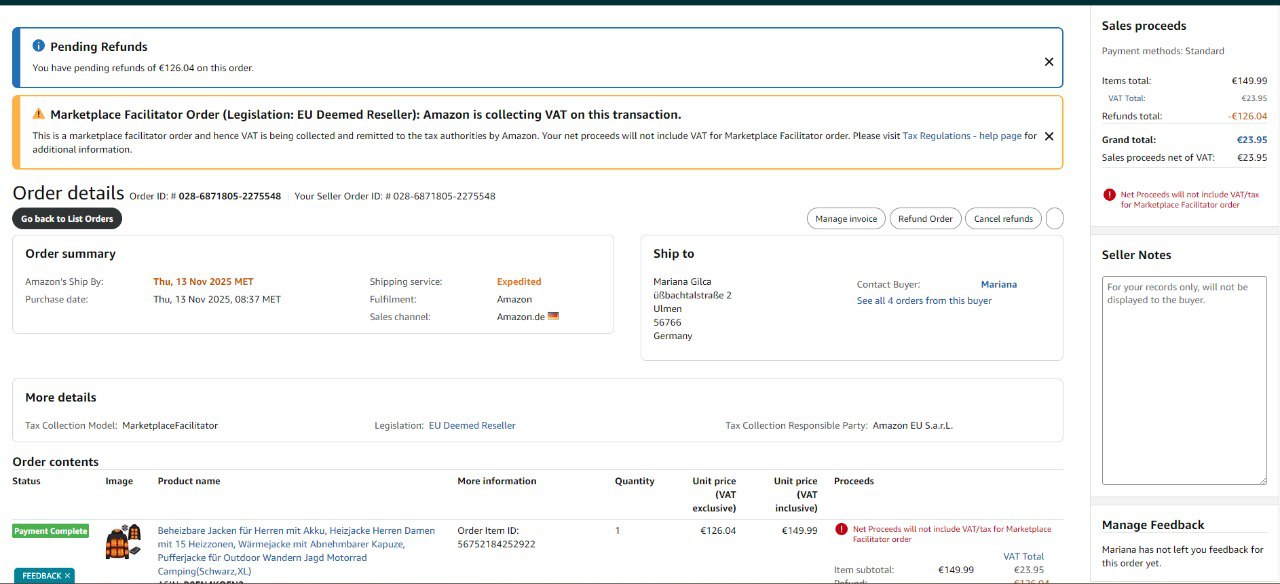This screenshot has width=1280, height=584.
Task: Click the German flag next to Amazon.de
Action: point(553,317)
